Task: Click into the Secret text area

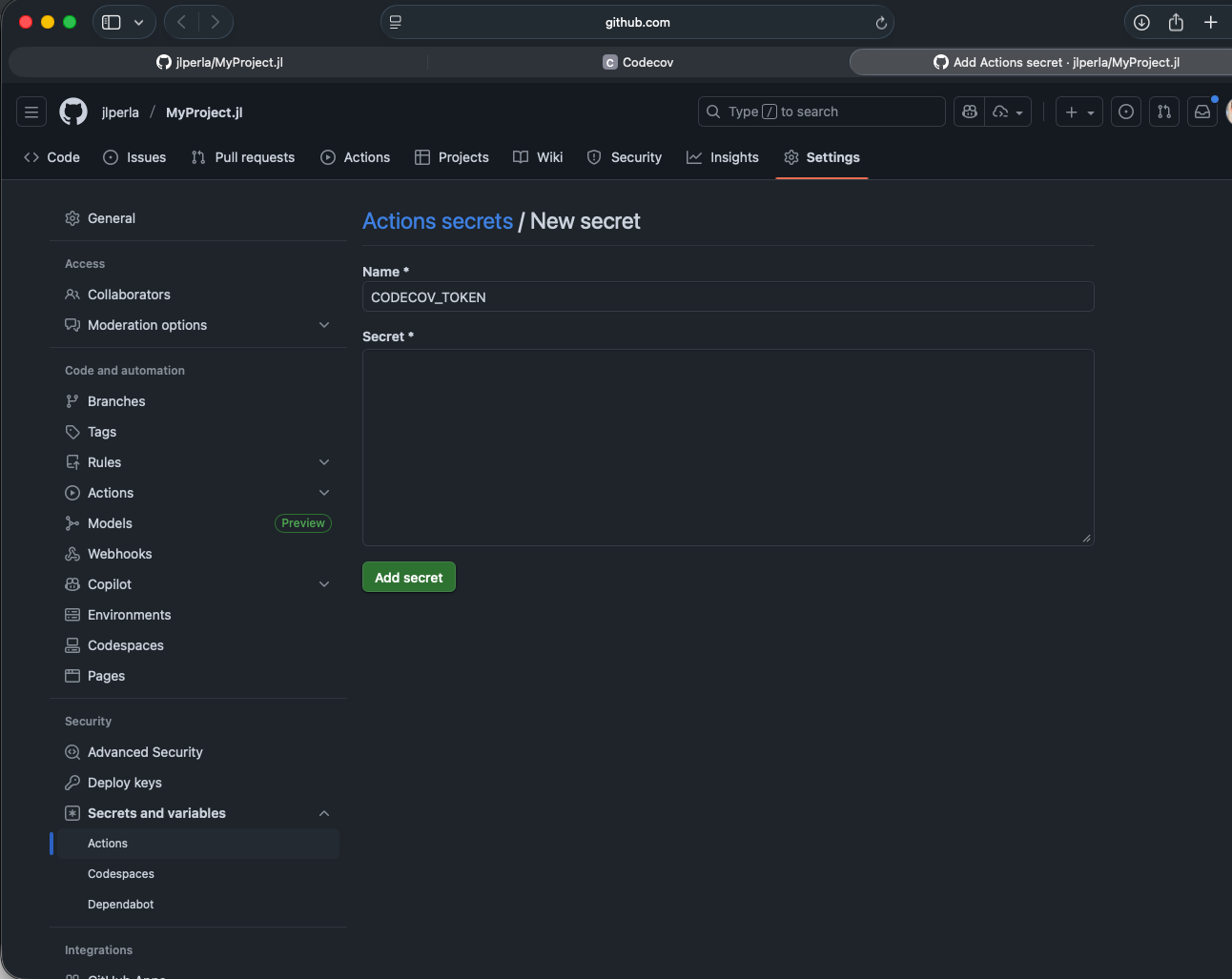Action: click(728, 447)
